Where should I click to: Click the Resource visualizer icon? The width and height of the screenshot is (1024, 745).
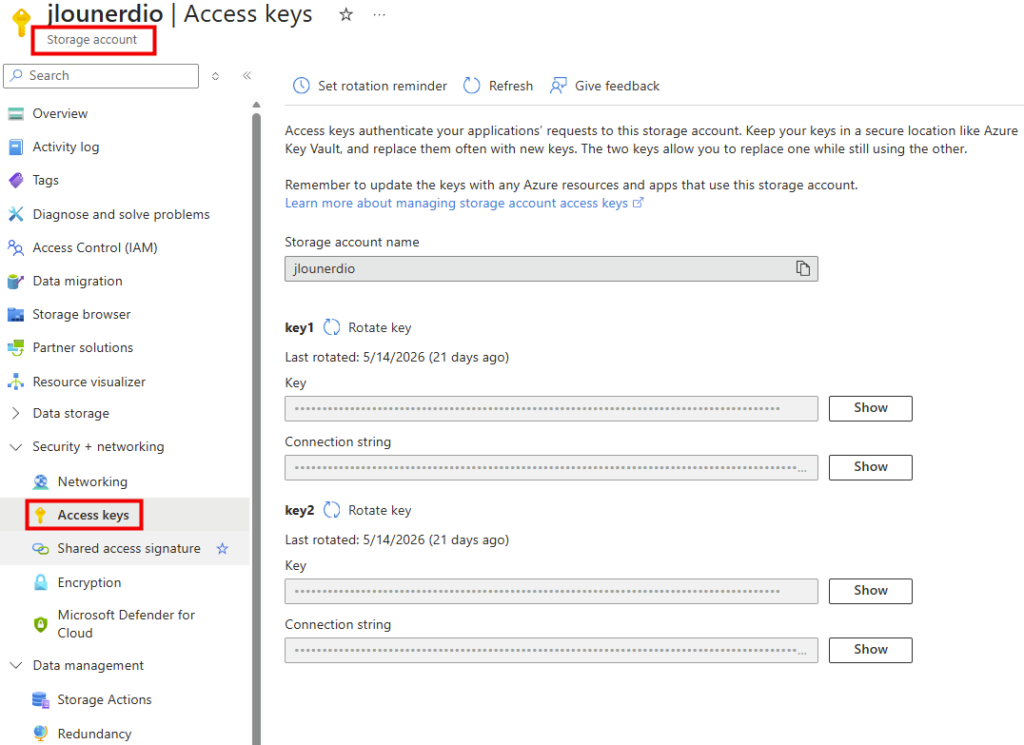pos(16,381)
